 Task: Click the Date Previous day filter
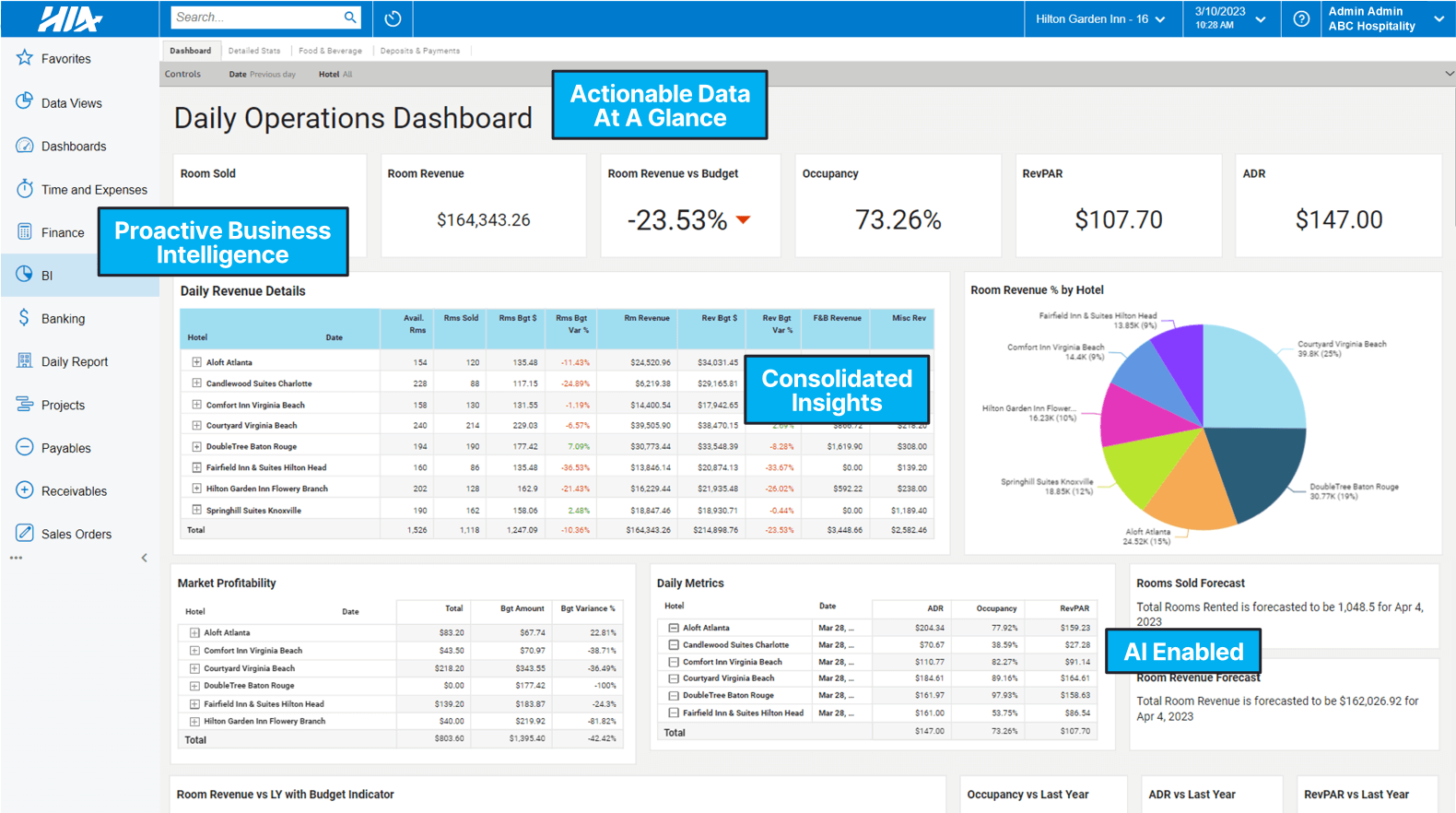click(263, 75)
